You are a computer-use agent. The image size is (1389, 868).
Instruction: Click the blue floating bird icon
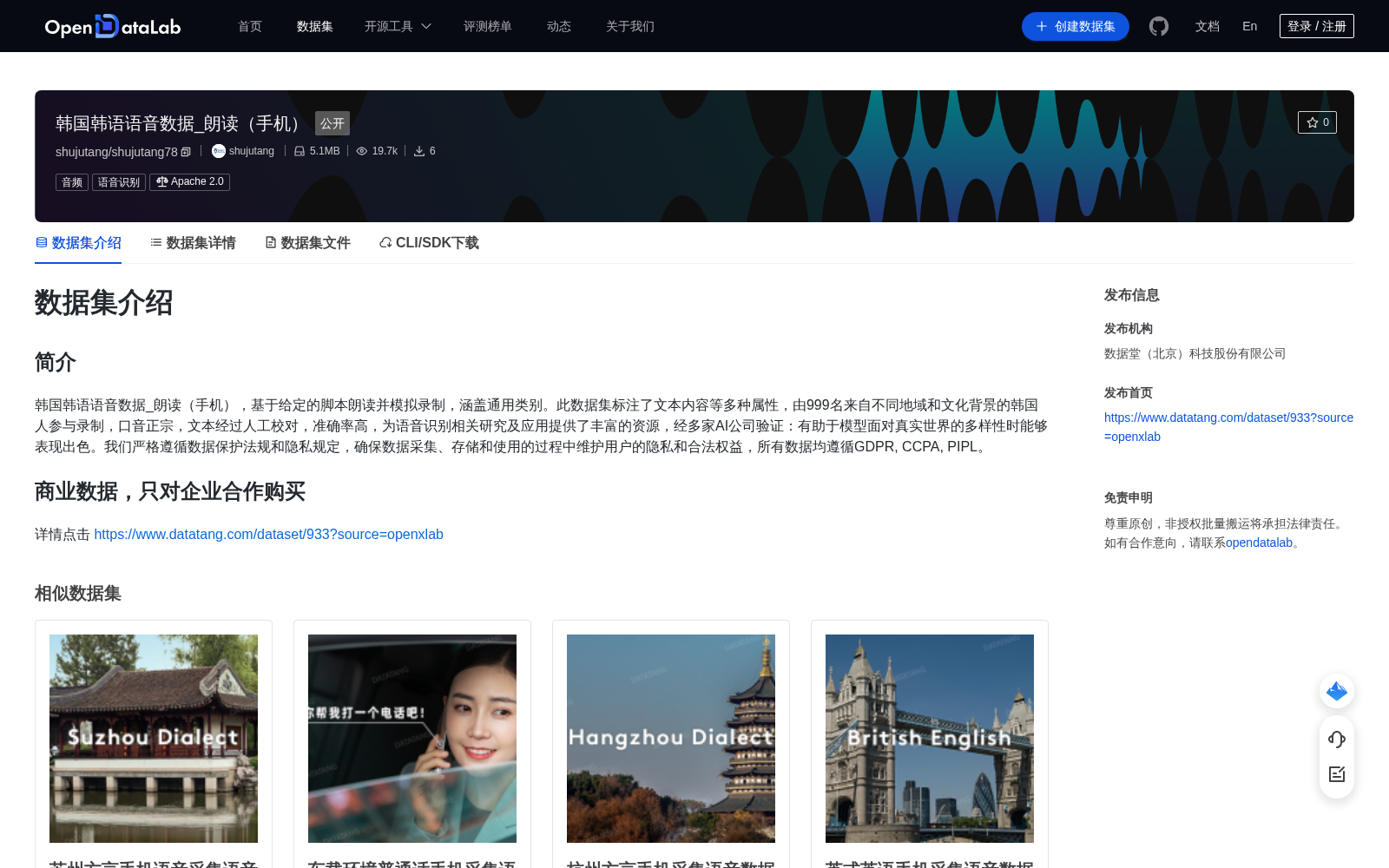(1337, 691)
